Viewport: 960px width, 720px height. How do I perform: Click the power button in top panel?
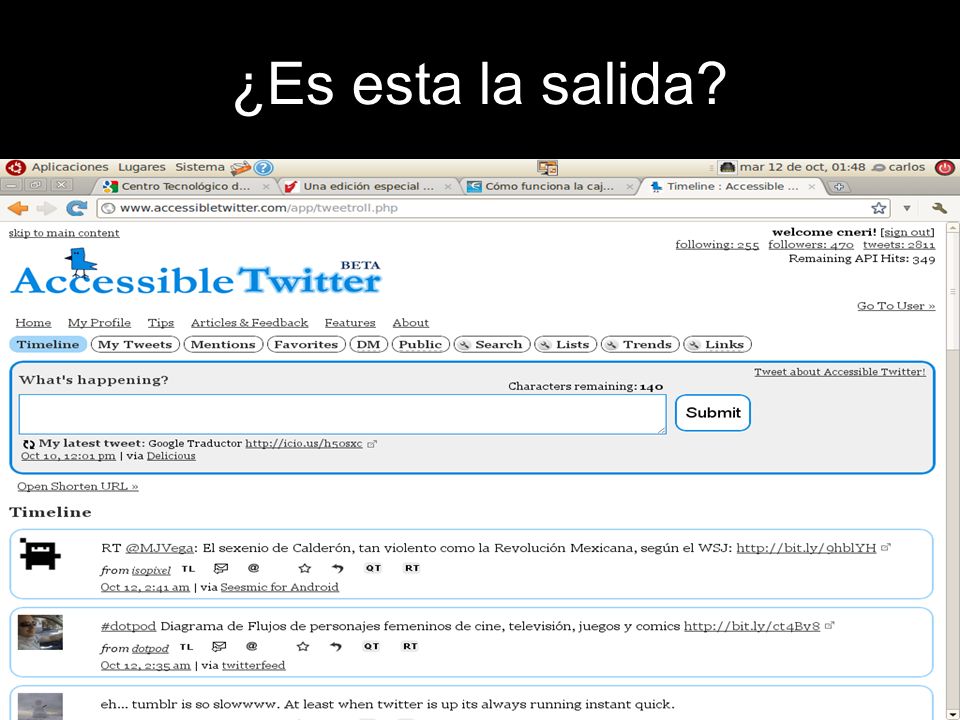click(x=944, y=167)
